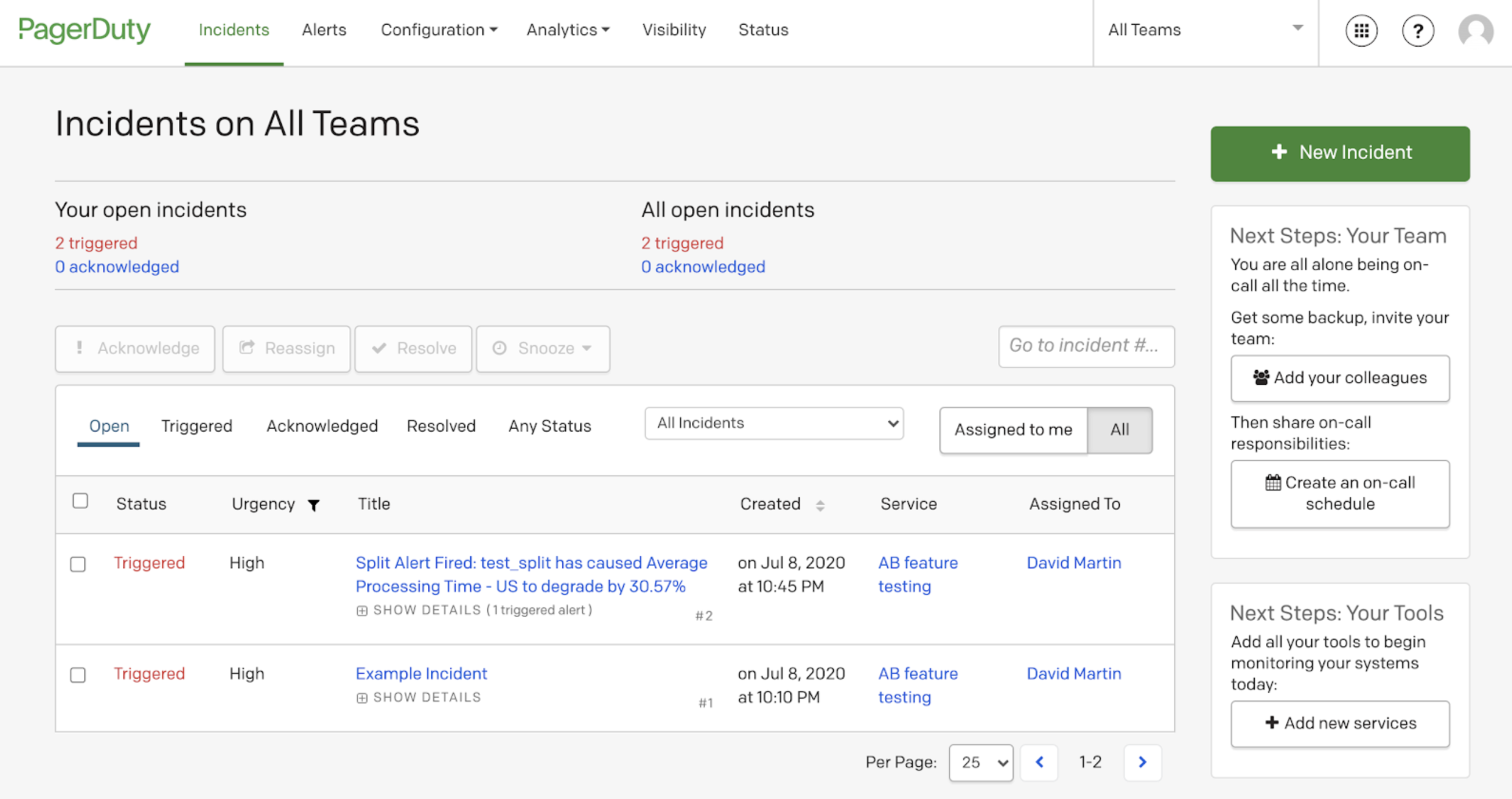Open the All Teams dropdown

point(1205,29)
